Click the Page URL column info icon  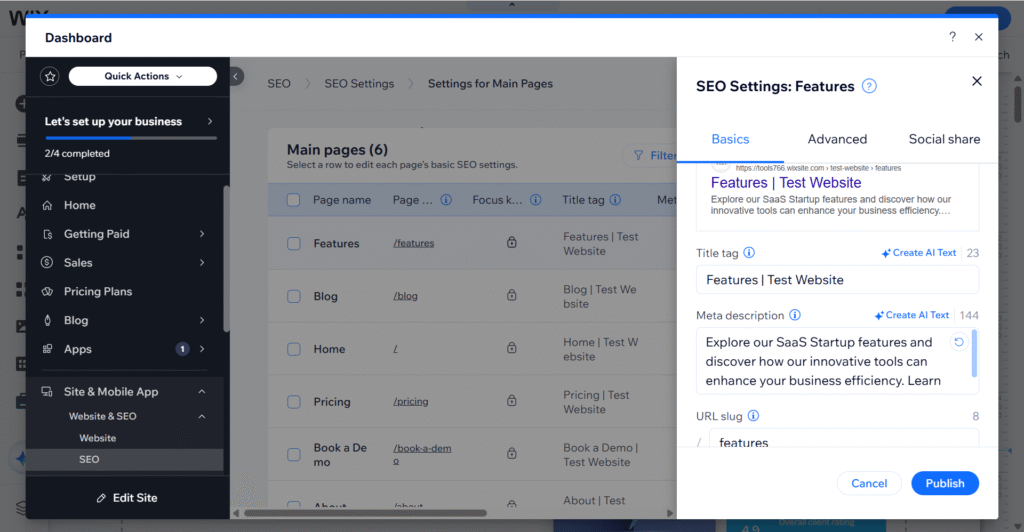click(x=446, y=200)
